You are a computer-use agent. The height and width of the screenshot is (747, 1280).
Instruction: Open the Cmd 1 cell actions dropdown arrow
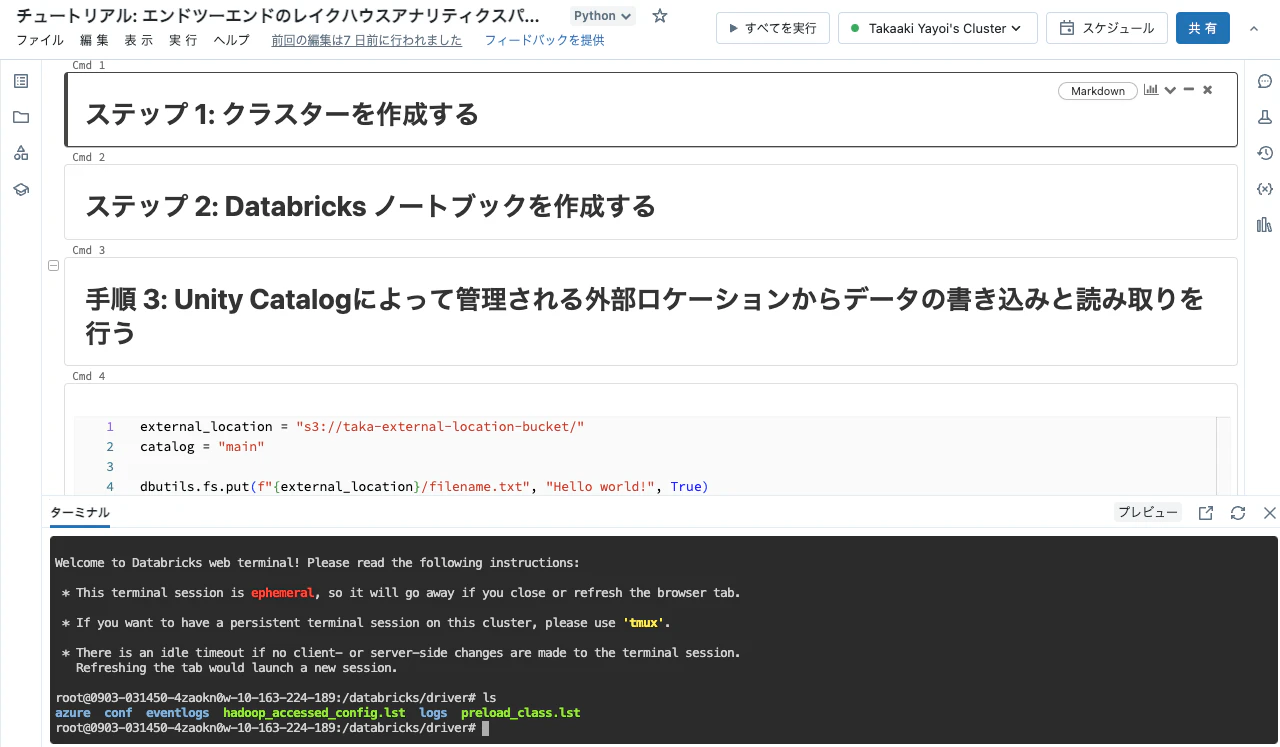1170,90
